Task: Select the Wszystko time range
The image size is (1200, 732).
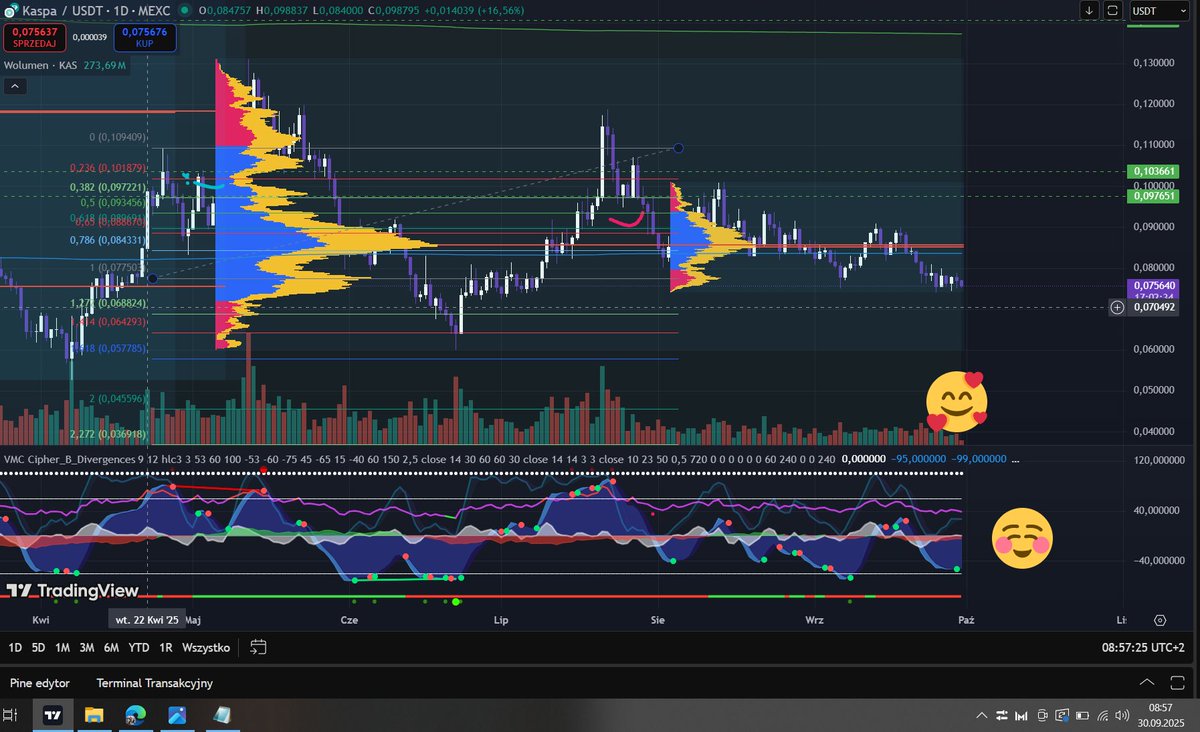Action: (208, 647)
